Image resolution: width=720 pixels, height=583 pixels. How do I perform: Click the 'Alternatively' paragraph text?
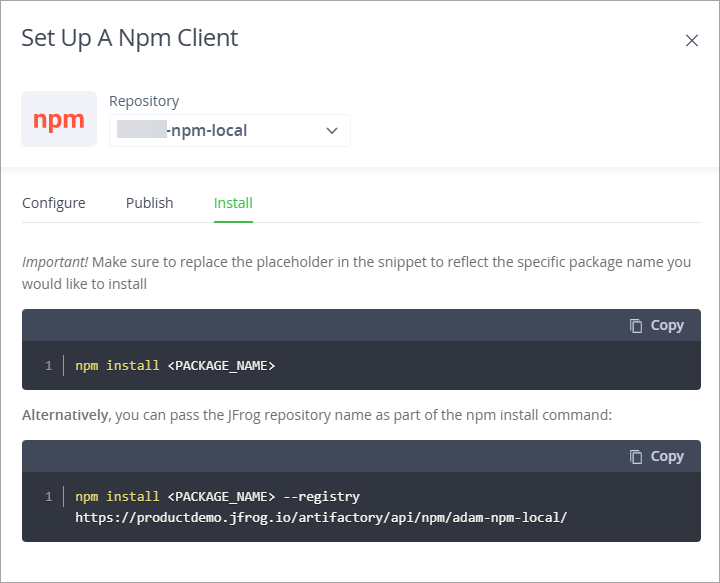point(317,415)
